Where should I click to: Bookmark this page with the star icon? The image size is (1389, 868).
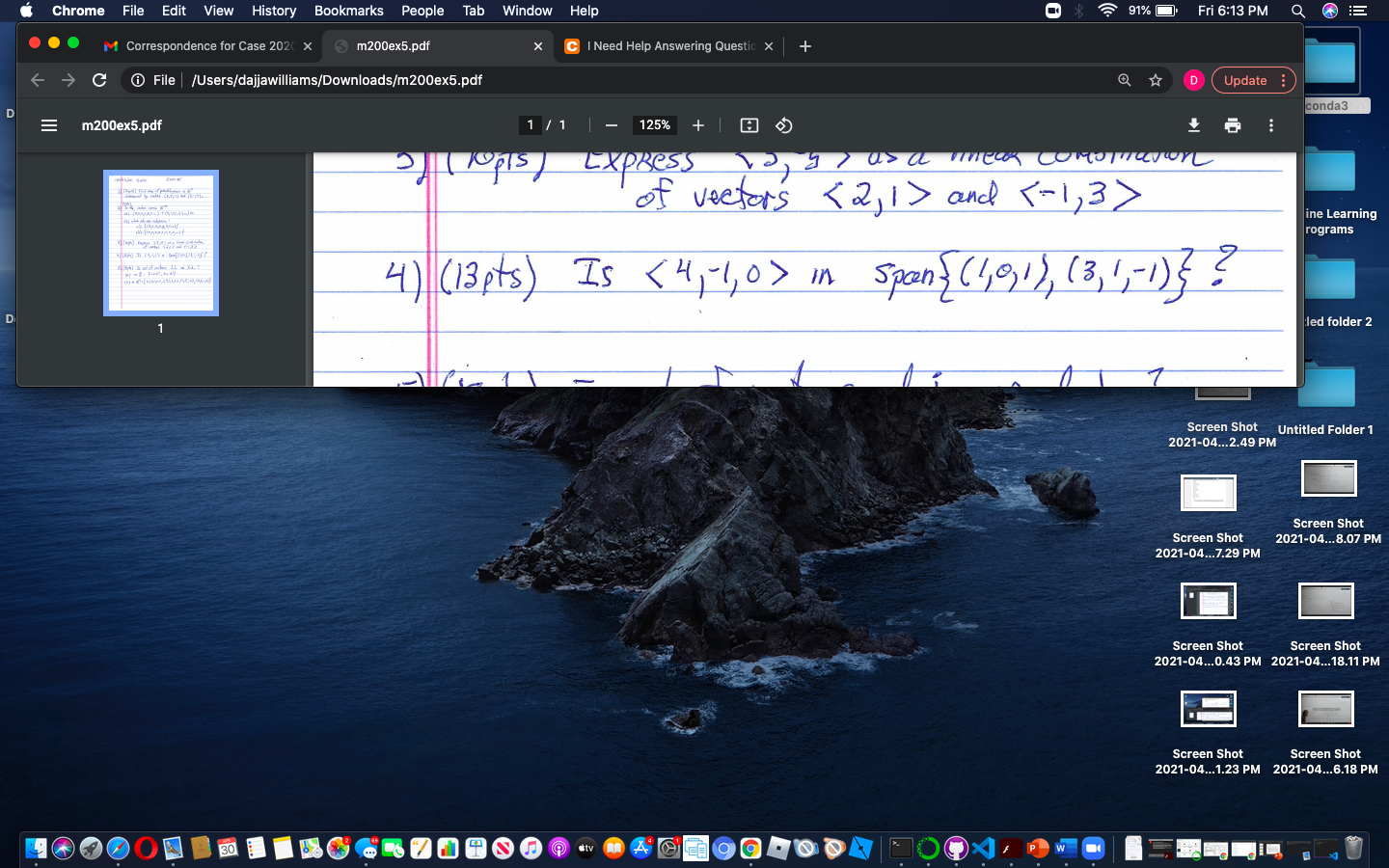tap(1156, 80)
